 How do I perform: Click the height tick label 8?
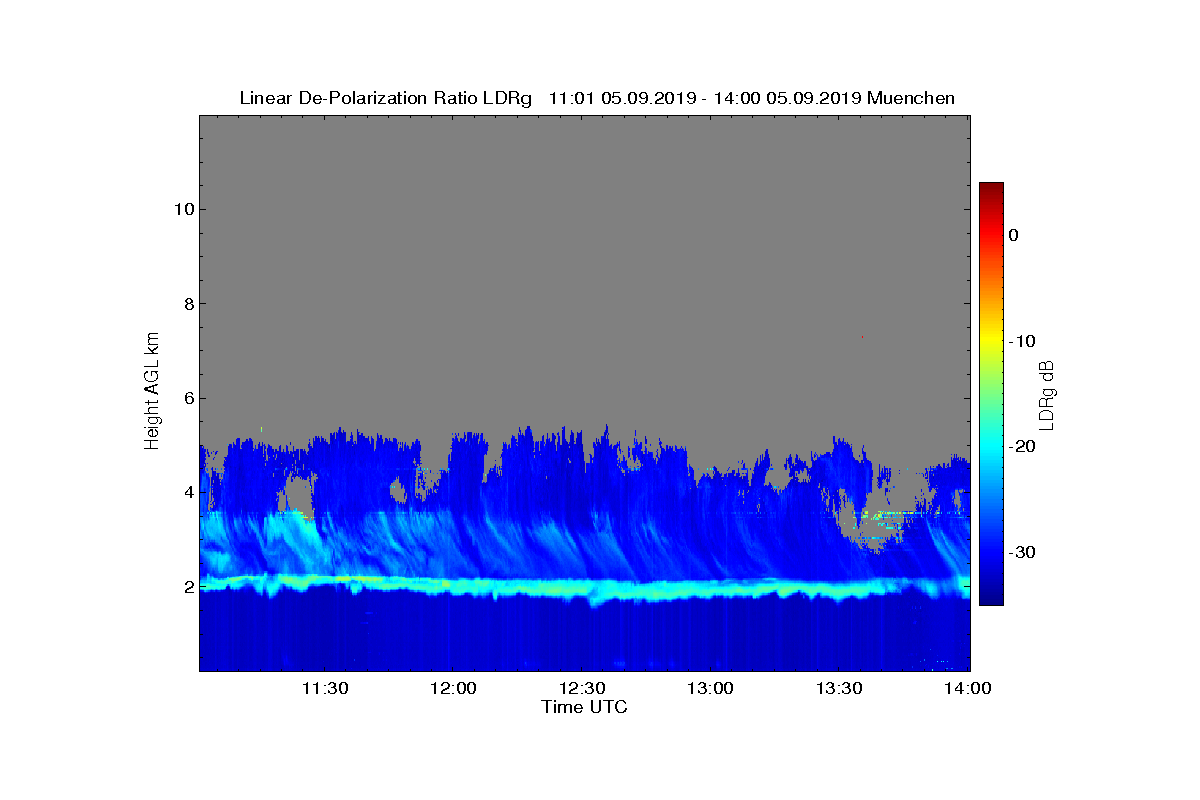(187, 304)
